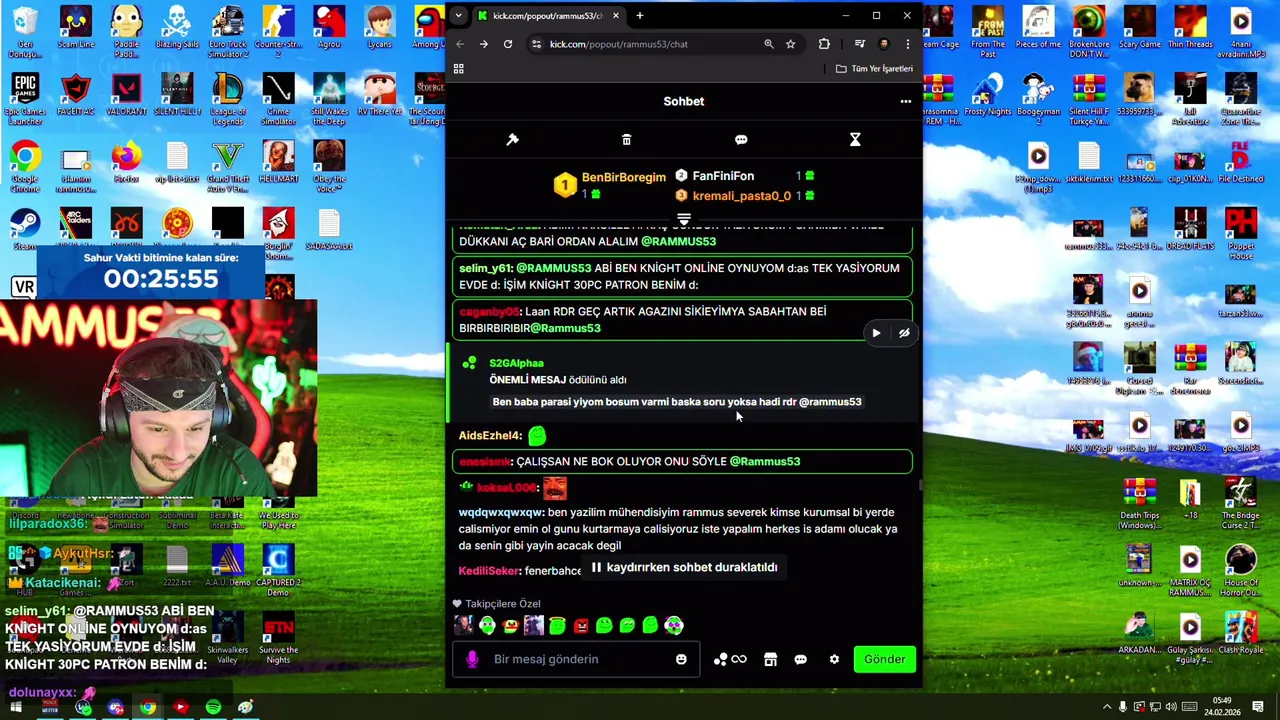Open Chrome three-dot menu

pos(907,44)
